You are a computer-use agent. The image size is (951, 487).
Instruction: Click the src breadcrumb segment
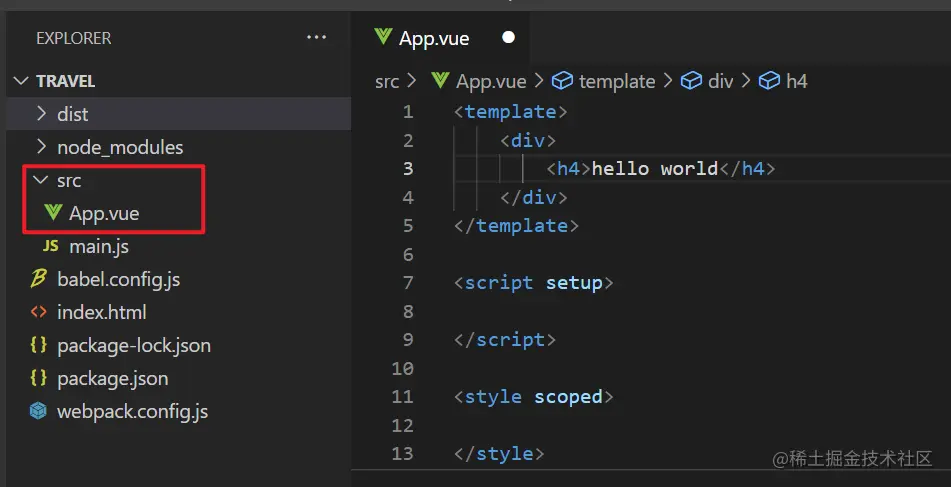387,81
